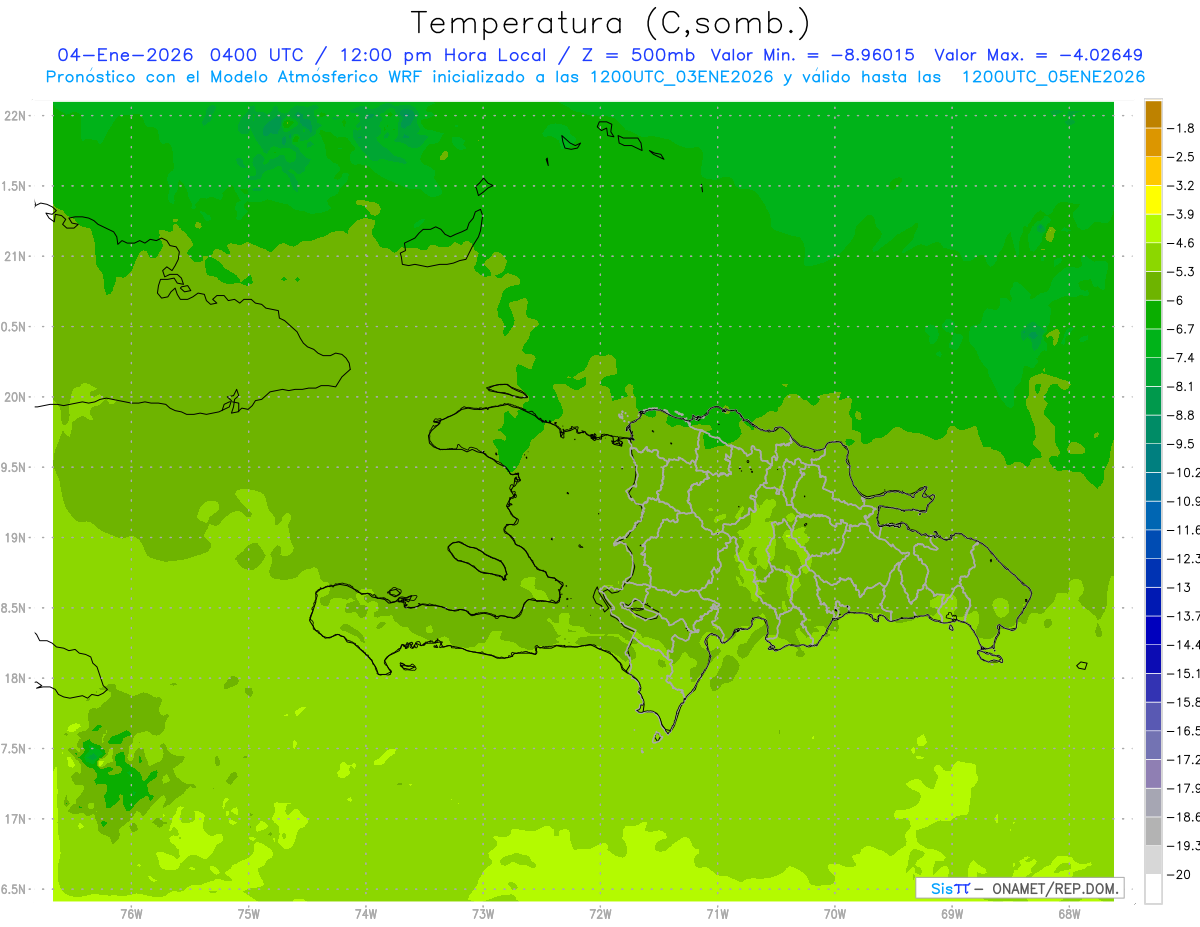This screenshot has height=927, width=1200.
Task: Click the '76W' longitude label
Action: pos(131,914)
